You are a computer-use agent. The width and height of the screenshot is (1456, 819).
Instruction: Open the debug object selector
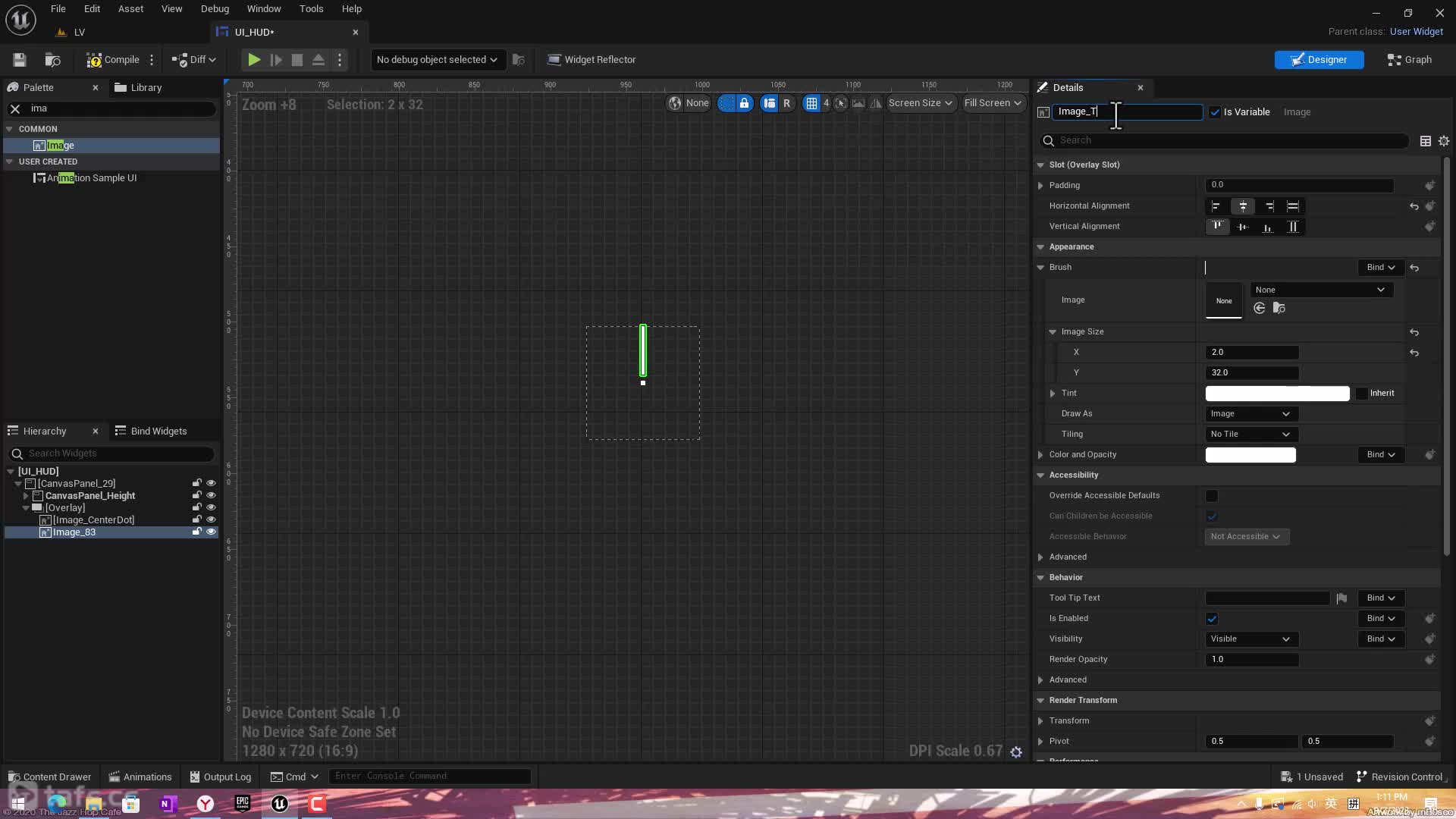pos(437,60)
